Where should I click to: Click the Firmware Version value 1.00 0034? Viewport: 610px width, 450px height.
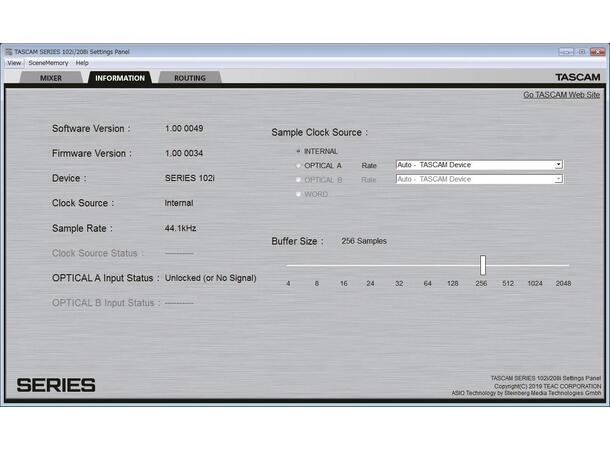pos(184,153)
